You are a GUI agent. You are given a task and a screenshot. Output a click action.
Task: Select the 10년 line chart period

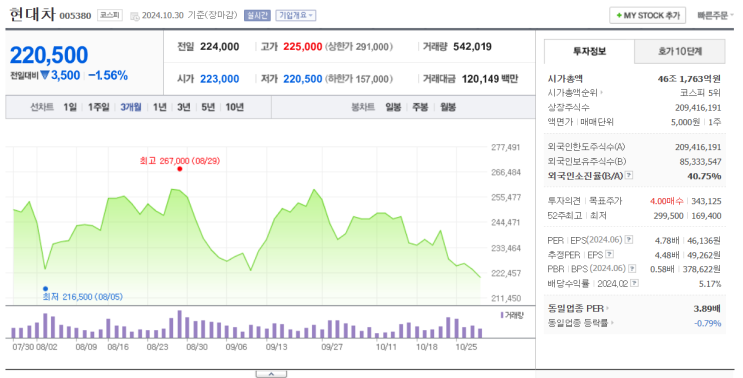pos(235,108)
